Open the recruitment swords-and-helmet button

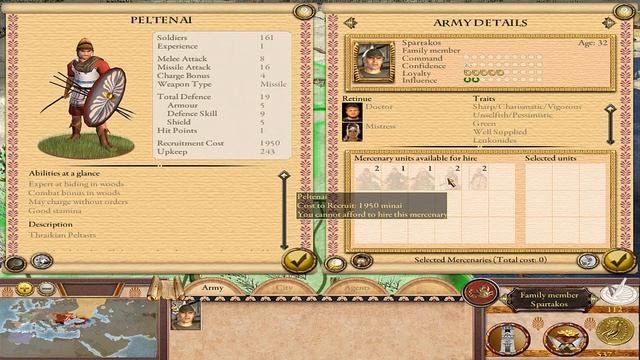point(566,338)
